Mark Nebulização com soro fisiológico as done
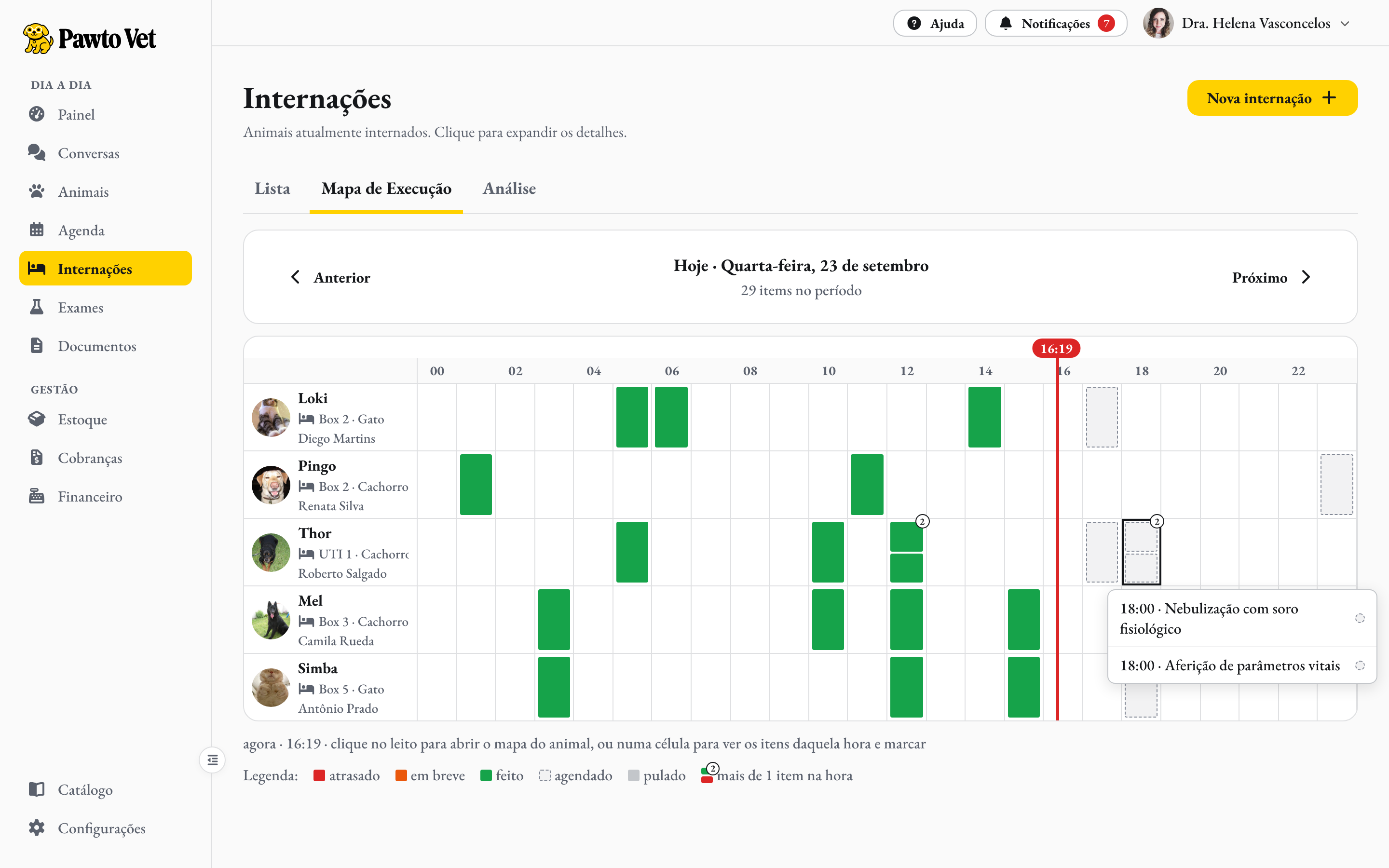This screenshot has height=868, width=1389. (x=1360, y=618)
